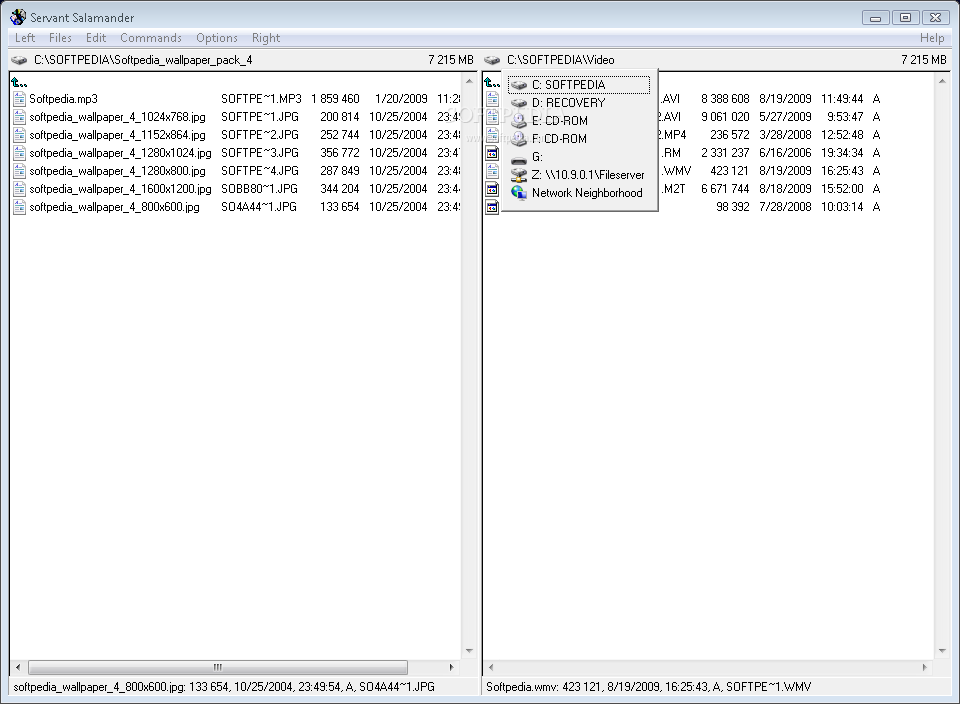Click left panel vertical scroll down arrow
This screenshot has width=960, height=704.
point(469,651)
